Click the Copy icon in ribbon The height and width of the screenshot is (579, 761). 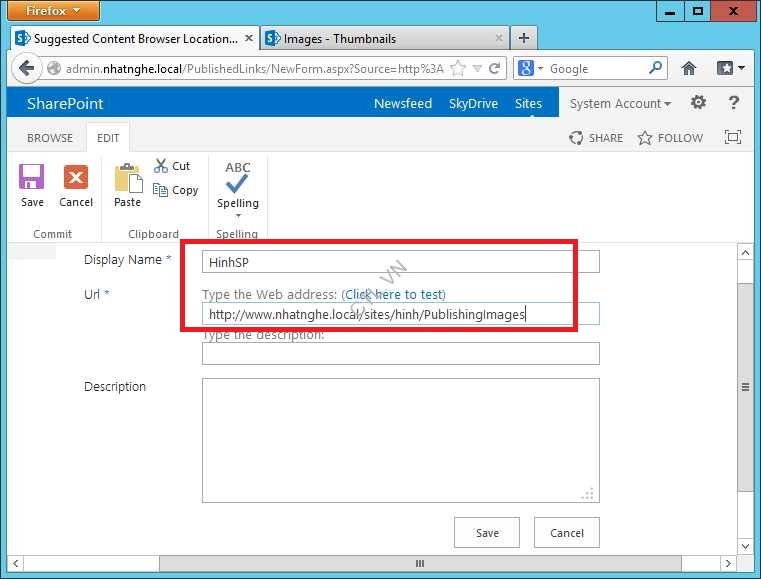pos(161,190)
